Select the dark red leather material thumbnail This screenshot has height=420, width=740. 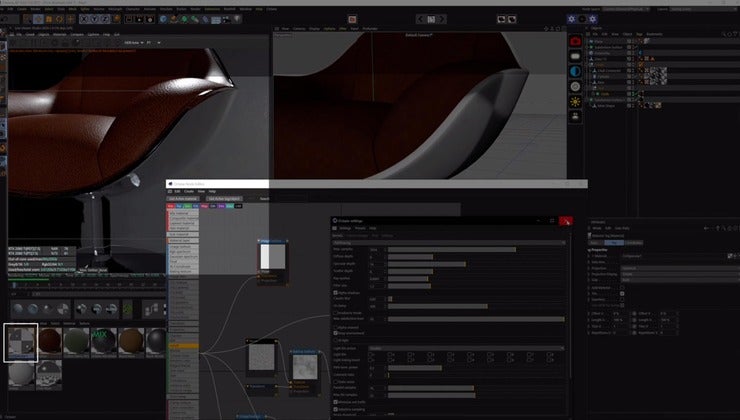[x=50, y=341]
